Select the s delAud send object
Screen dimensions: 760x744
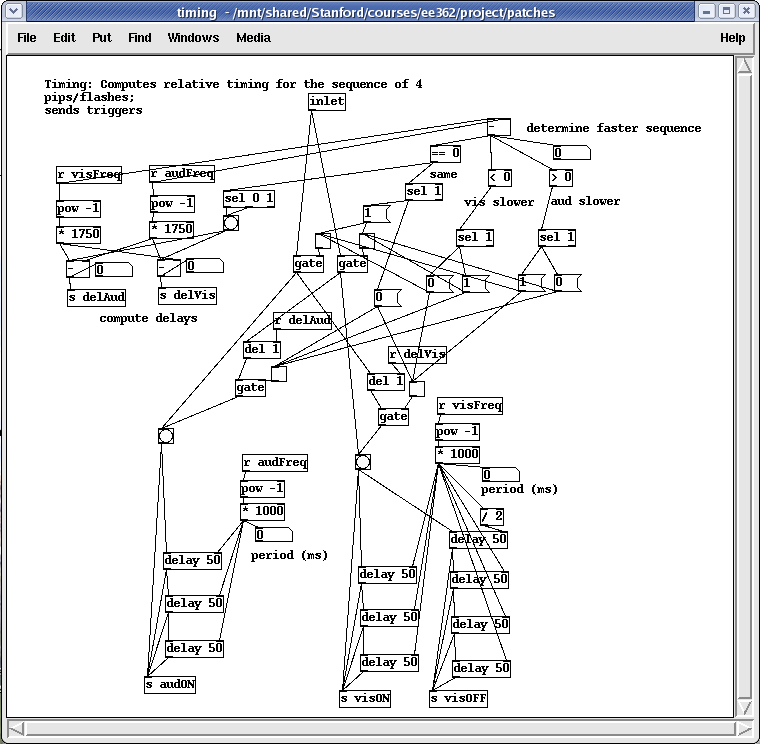[96, 297]
